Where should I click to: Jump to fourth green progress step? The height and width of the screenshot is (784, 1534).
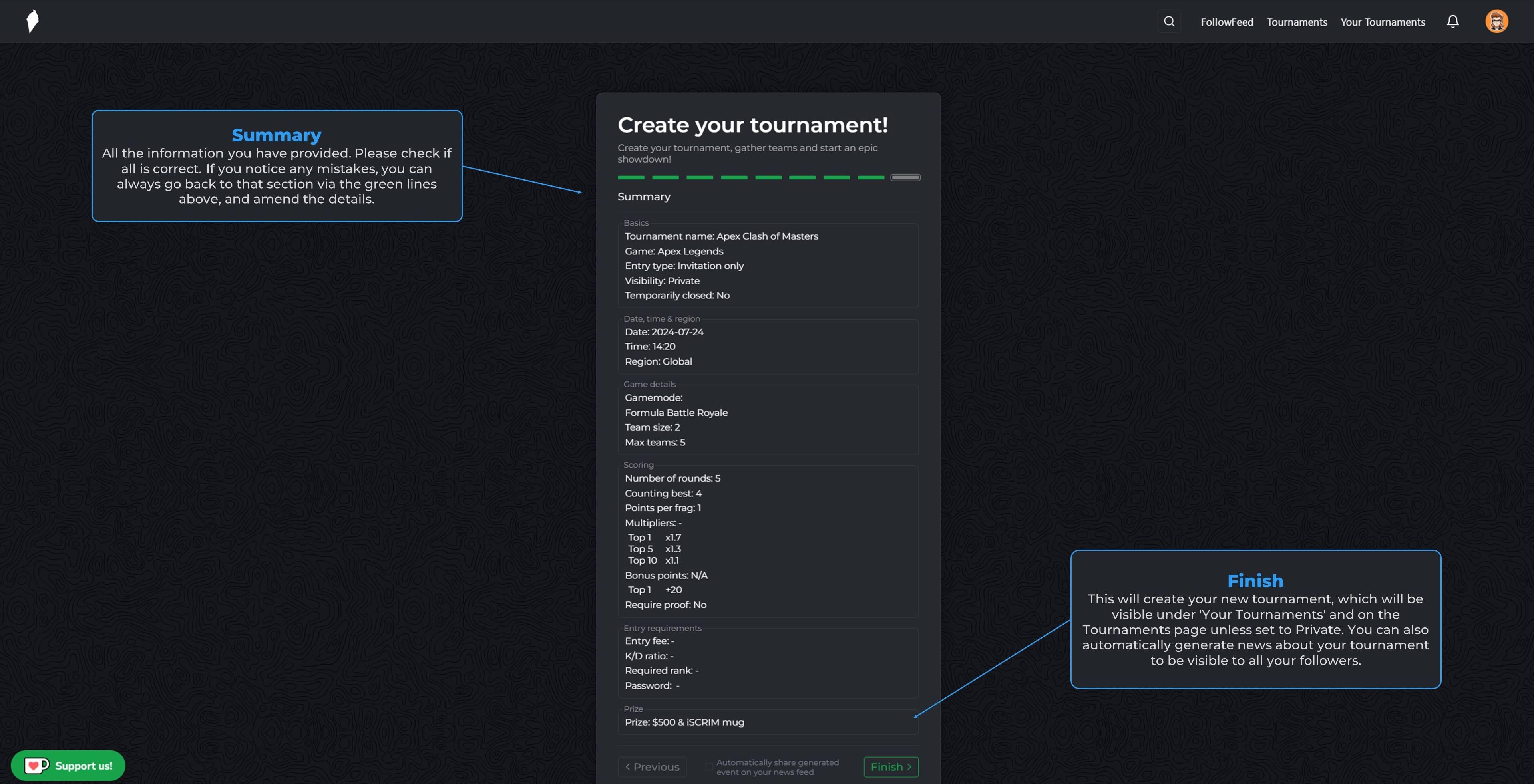click(x=734, y=177)
